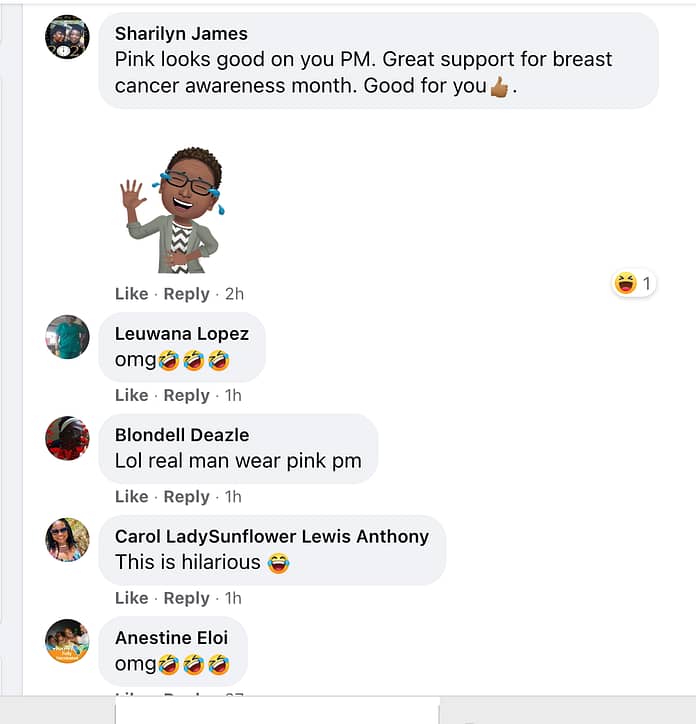
Task: Click the laughing avatar sticker
Action: [172, 210]
